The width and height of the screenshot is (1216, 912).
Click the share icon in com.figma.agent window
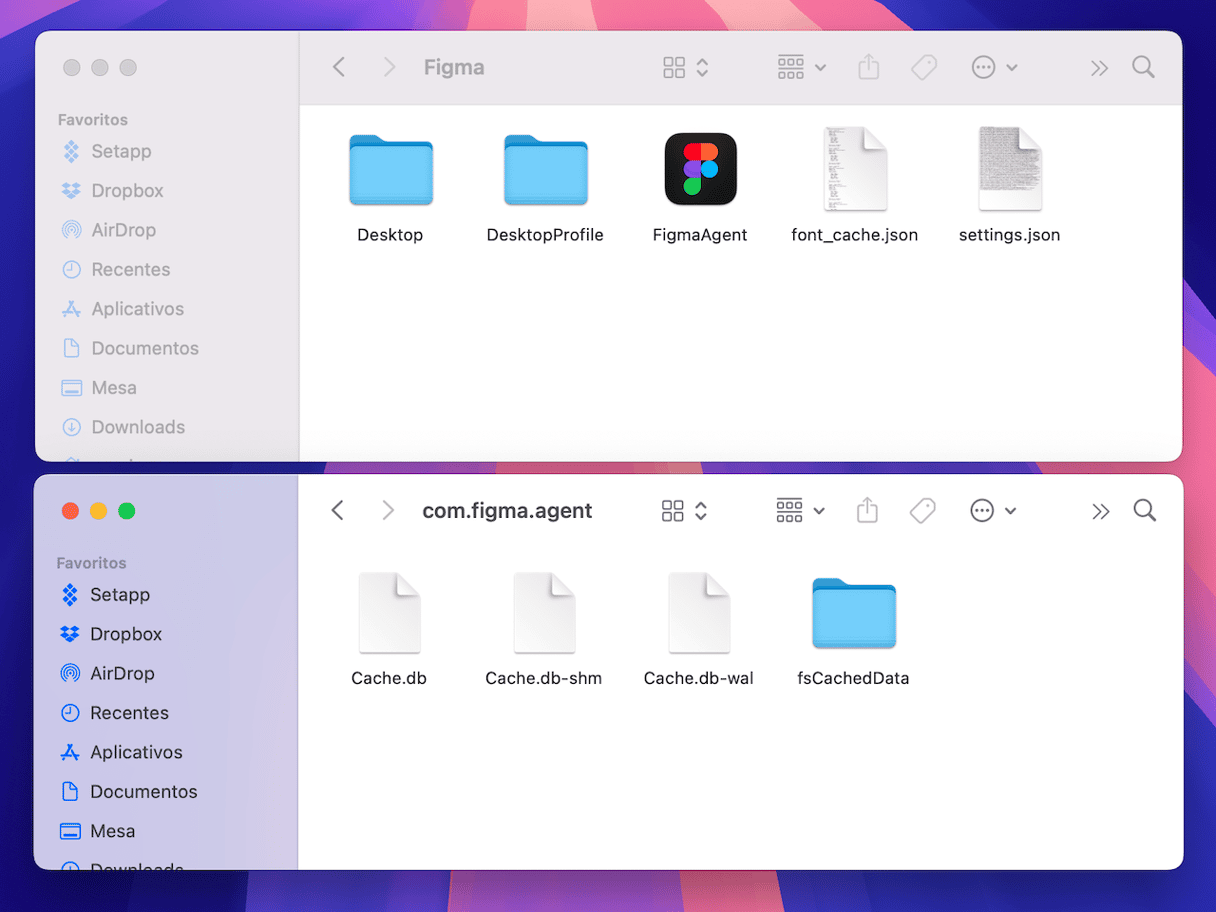pos(867,511)
